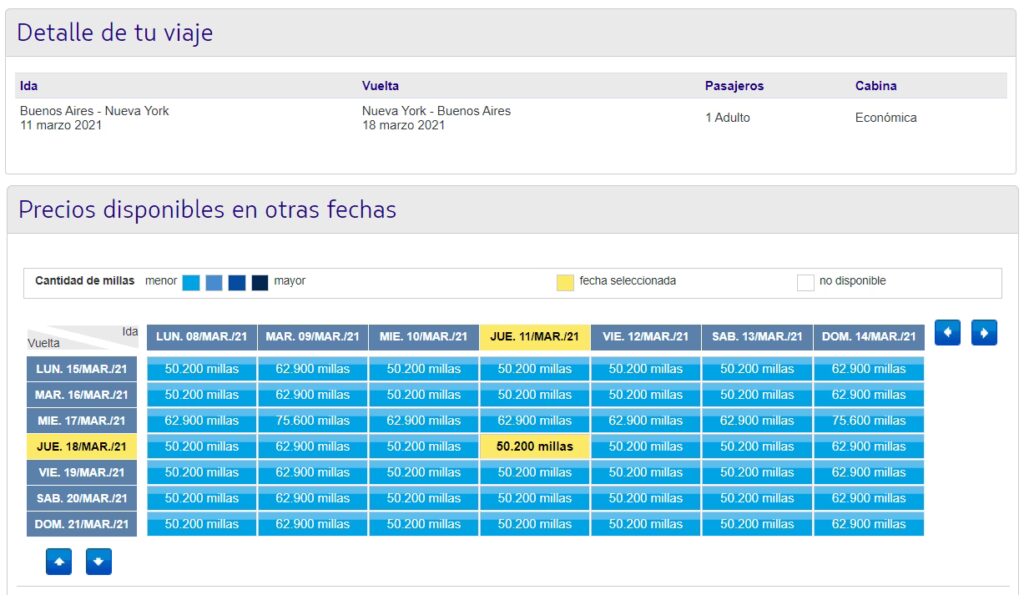Viewport: 1024px width, 600px height.
Task: Choose 50.200 millas for MIE. 10 and VIE. 19
Action: pos(424,472)
